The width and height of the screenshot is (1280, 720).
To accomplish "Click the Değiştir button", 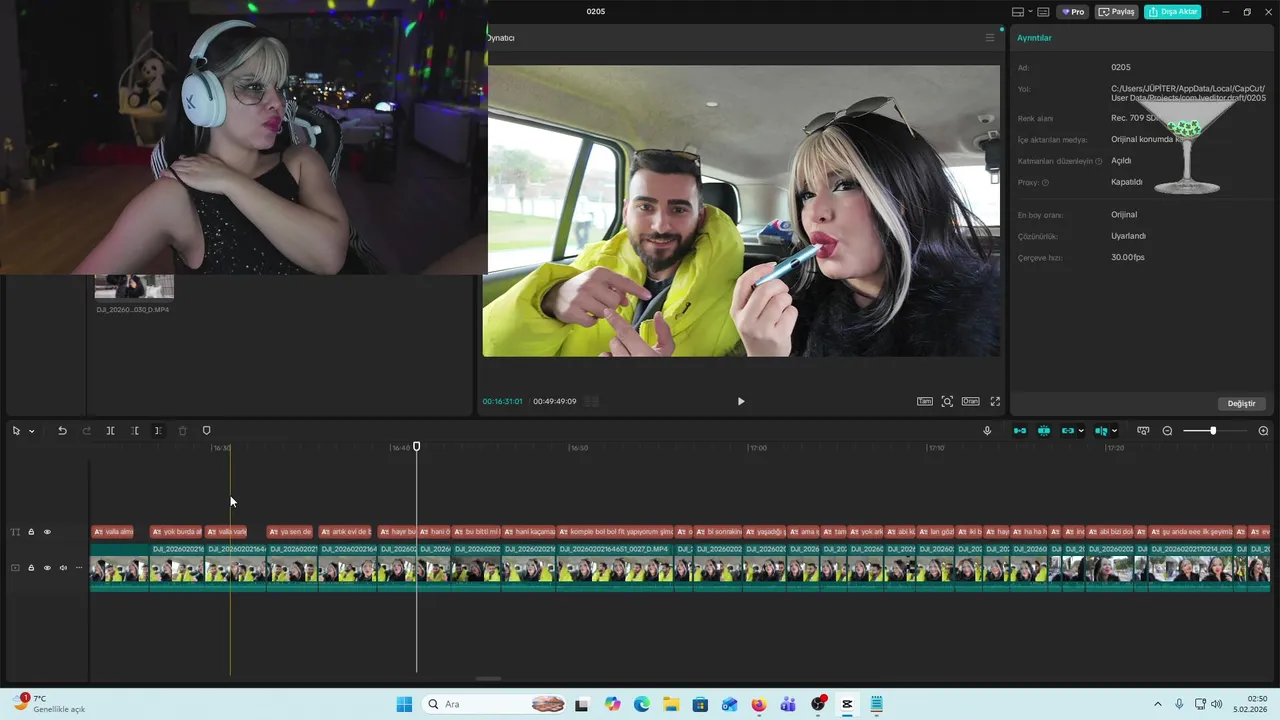I will pyautogui.click(x=1241, y=403).
